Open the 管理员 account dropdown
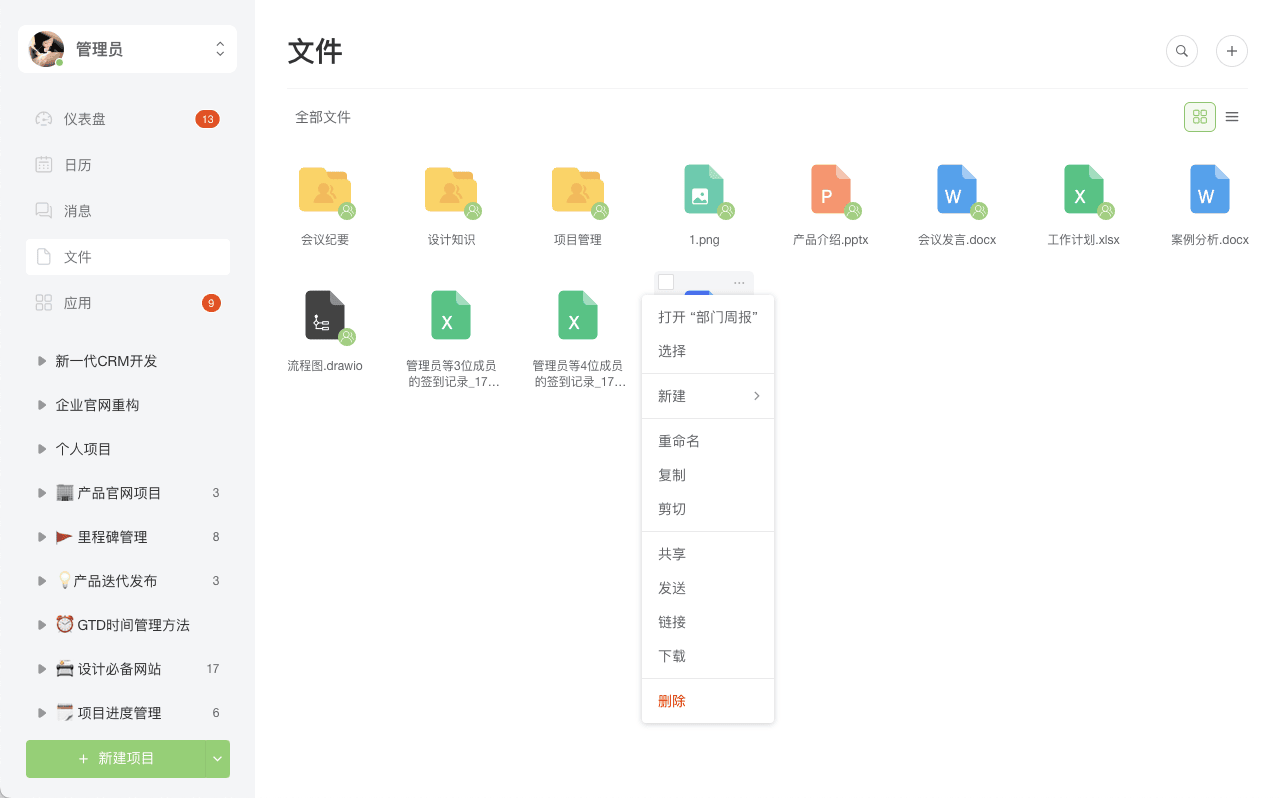This screenshot has height=798, width=1280. [x=127, y=48]
